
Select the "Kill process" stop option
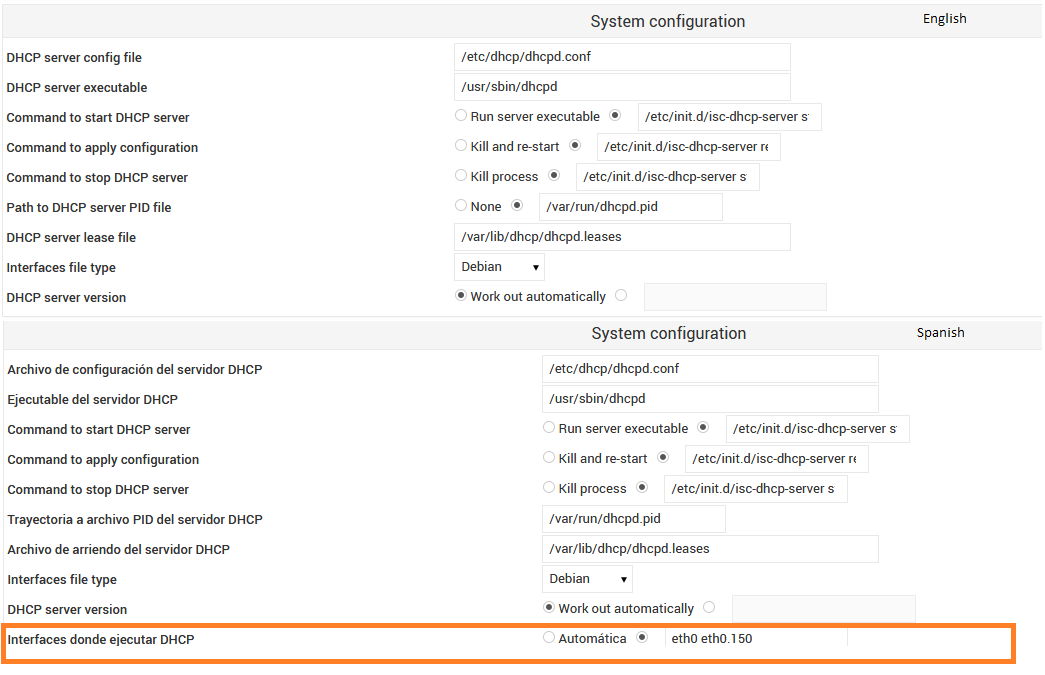tap(460, 176)
